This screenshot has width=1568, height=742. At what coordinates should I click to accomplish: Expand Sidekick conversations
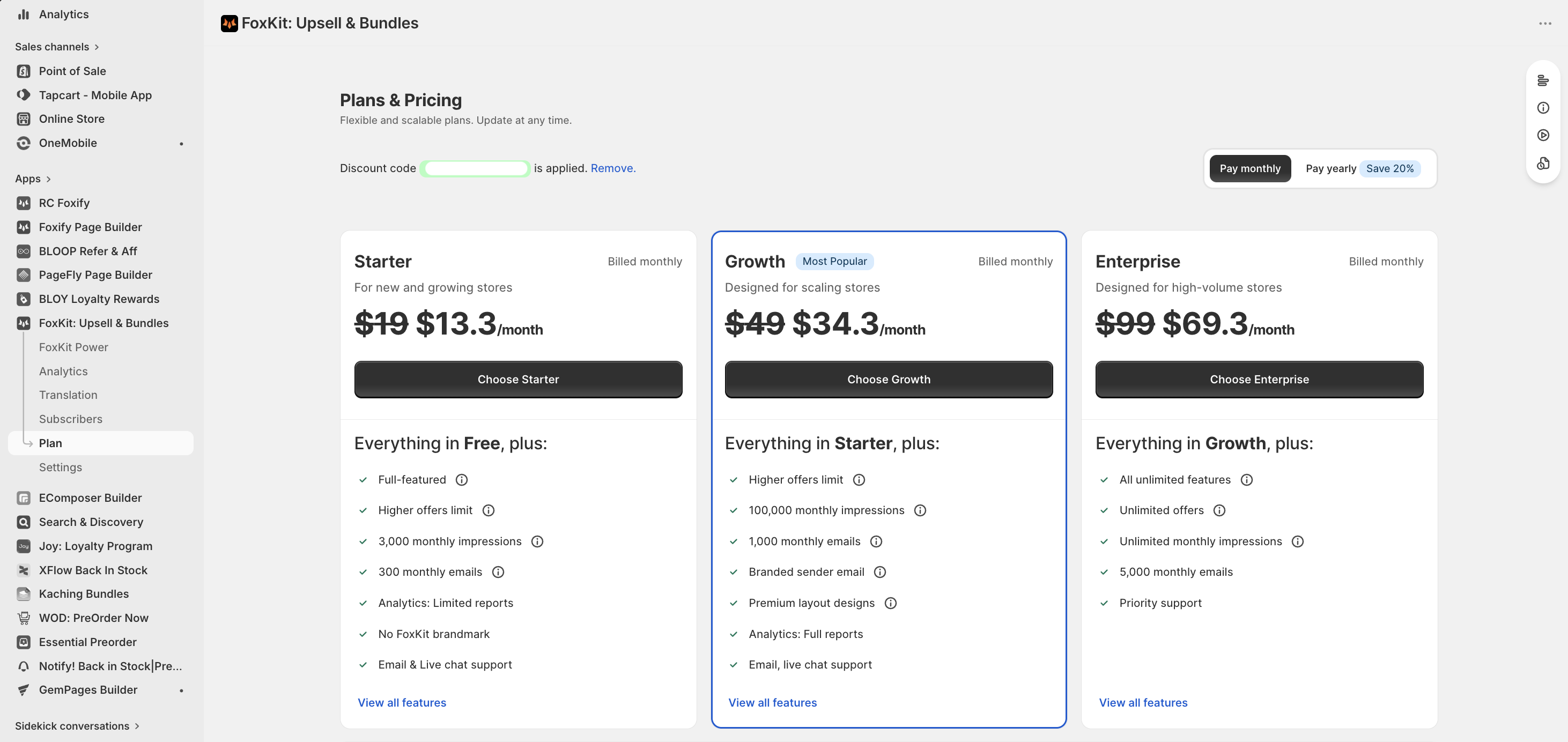click(x=77, y=726)
